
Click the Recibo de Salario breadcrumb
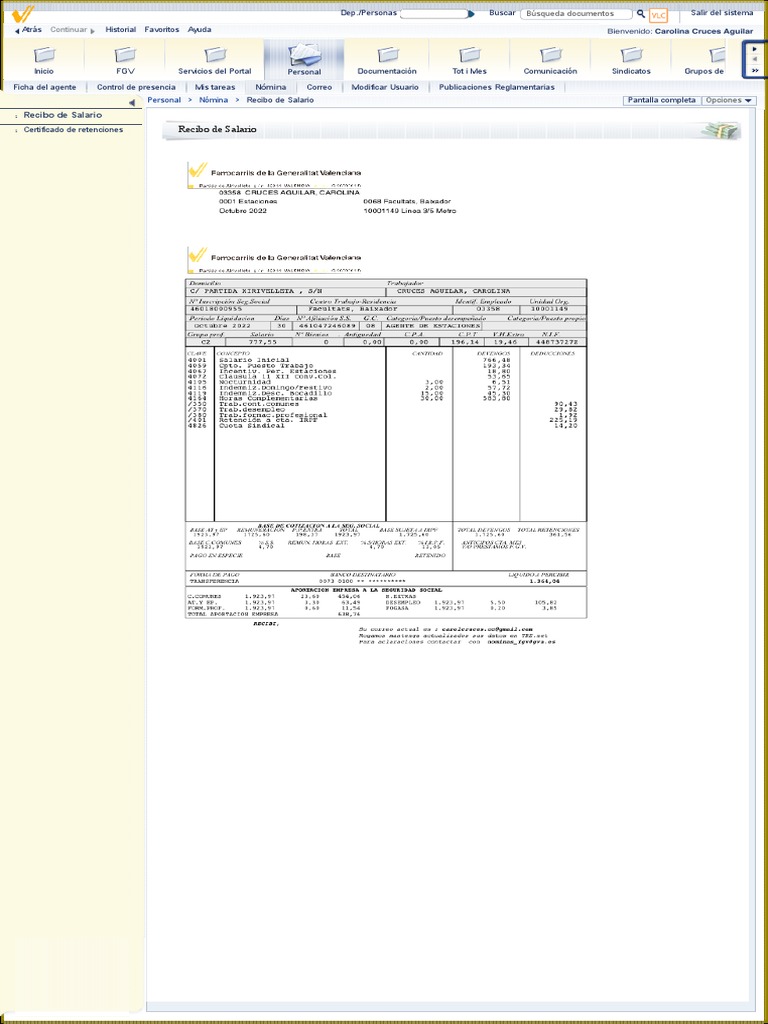280,100
